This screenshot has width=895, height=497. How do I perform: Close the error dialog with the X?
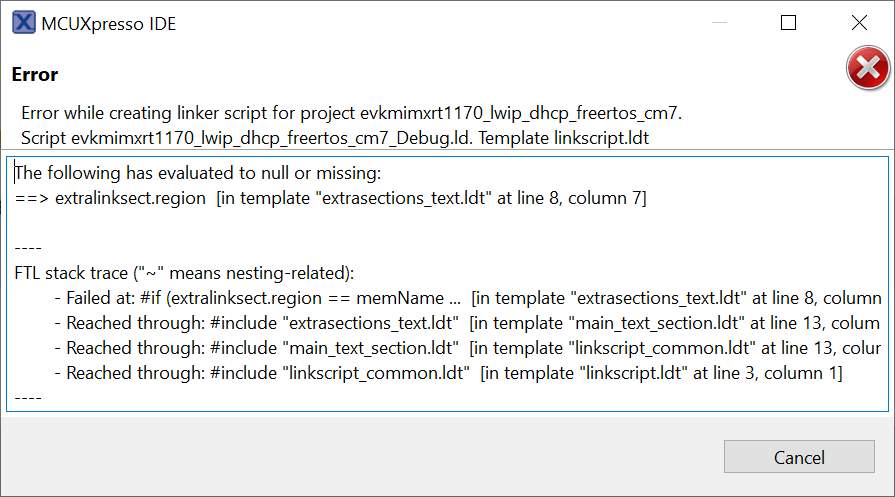click(x=858, y=23)
